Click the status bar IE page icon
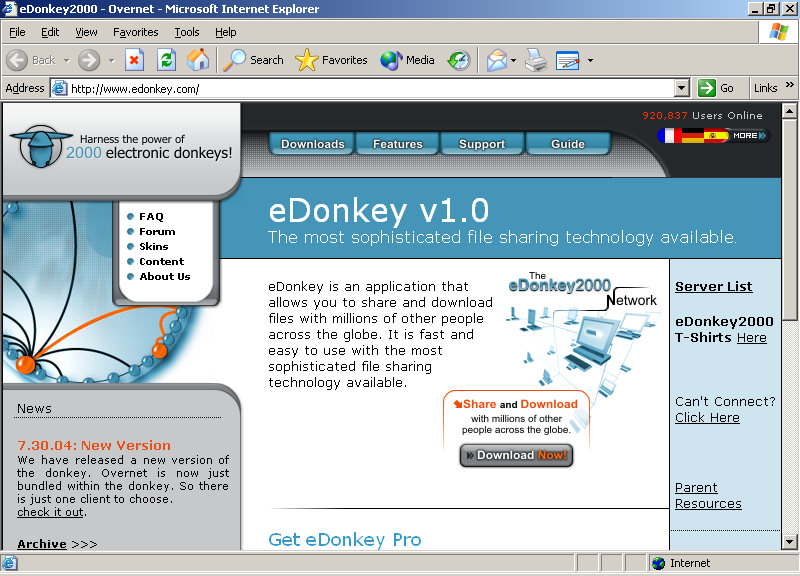Screen dimensions: 800x576 (x=9, y=563)
